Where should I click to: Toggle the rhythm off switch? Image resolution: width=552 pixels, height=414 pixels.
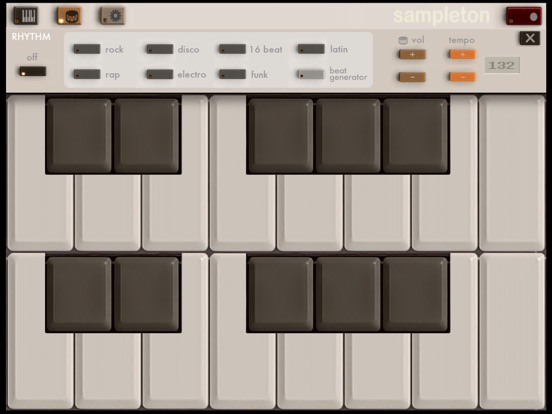pyautogui.click(x=33, y=71)
